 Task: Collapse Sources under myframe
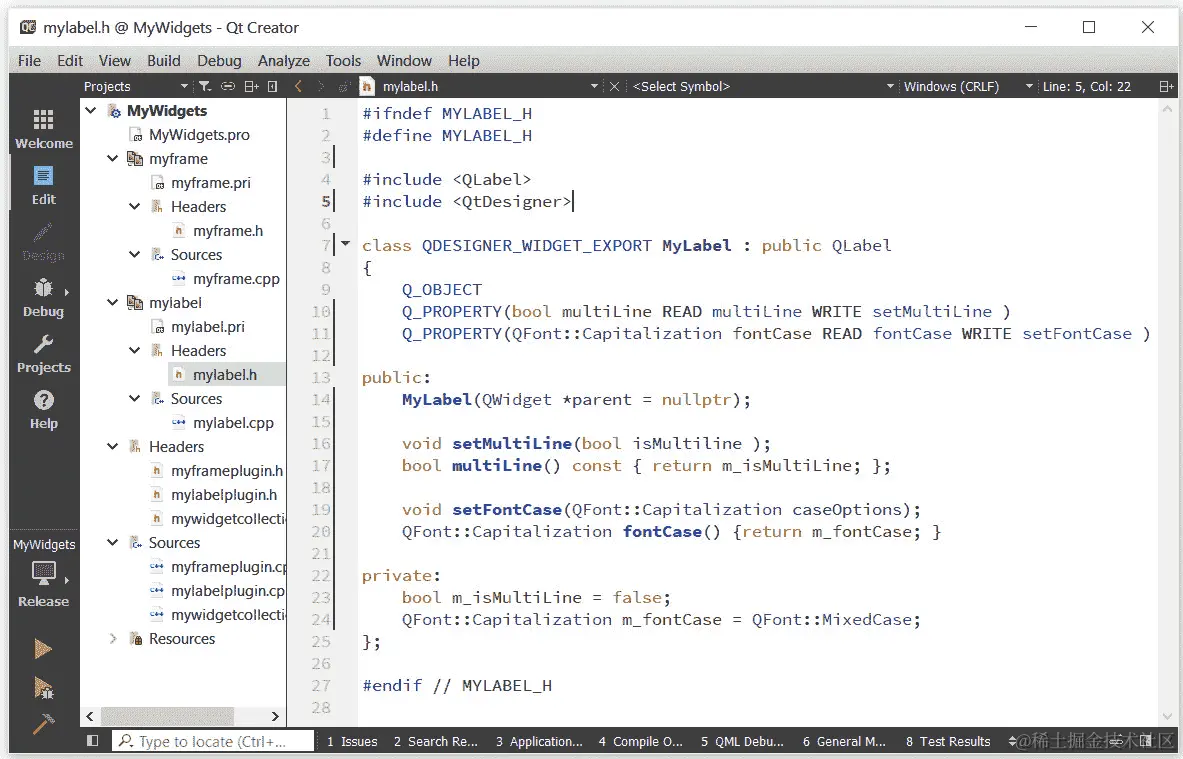pos(134,254)
